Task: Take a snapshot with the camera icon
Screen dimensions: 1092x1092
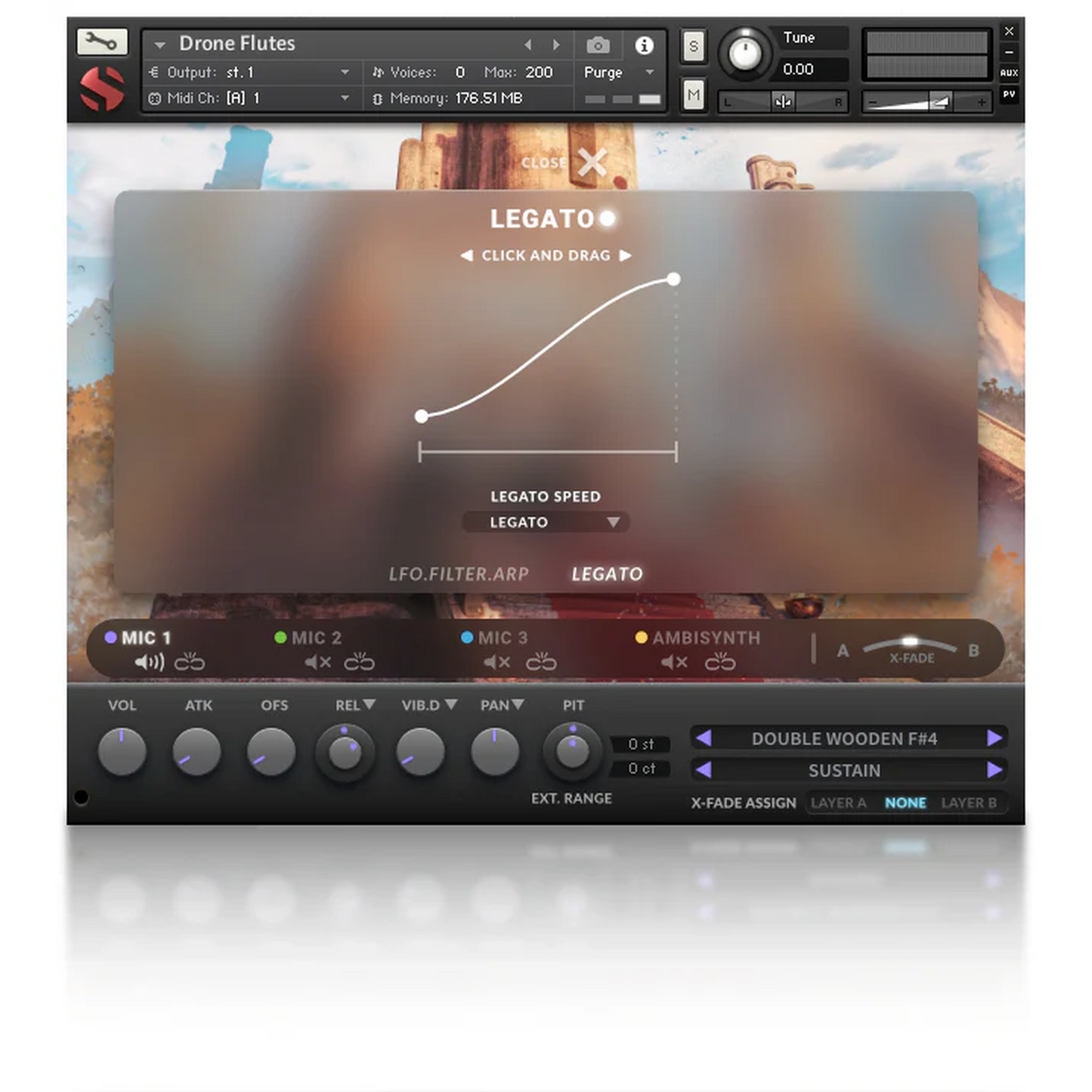Action: point(598,45)
